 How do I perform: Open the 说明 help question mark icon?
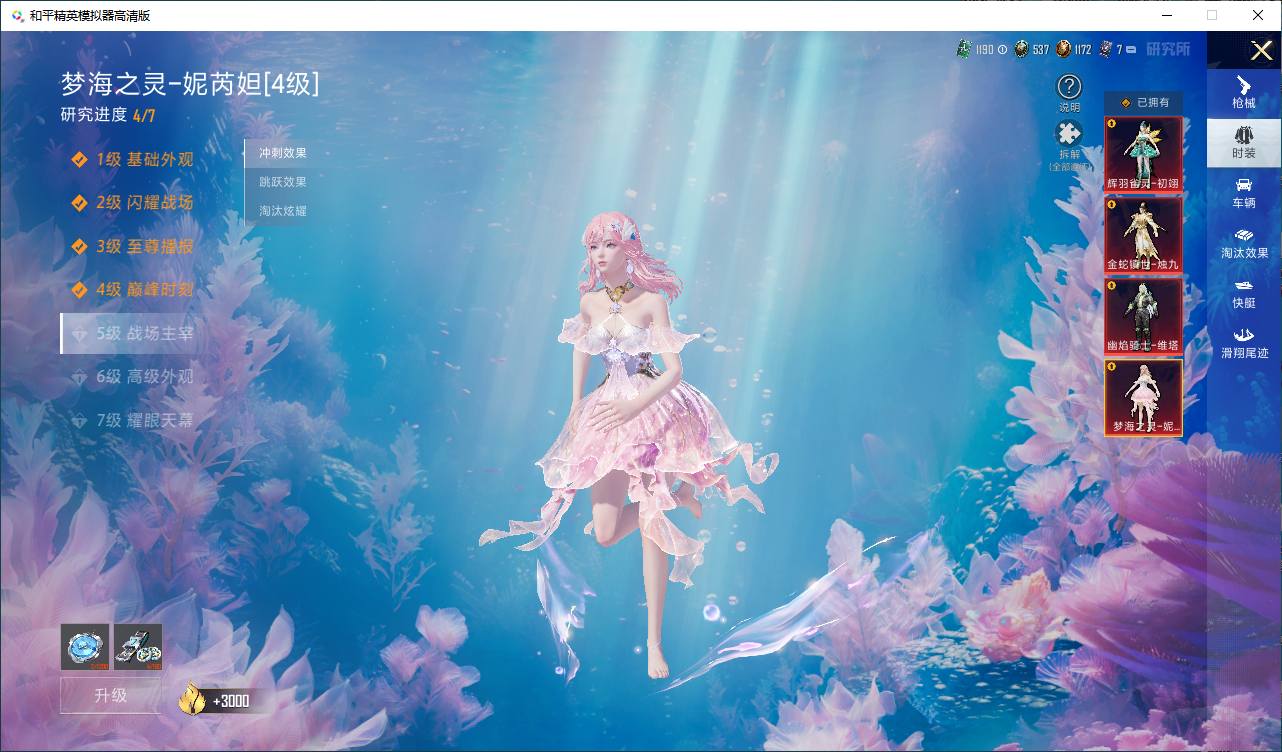tap(1069, 87)
